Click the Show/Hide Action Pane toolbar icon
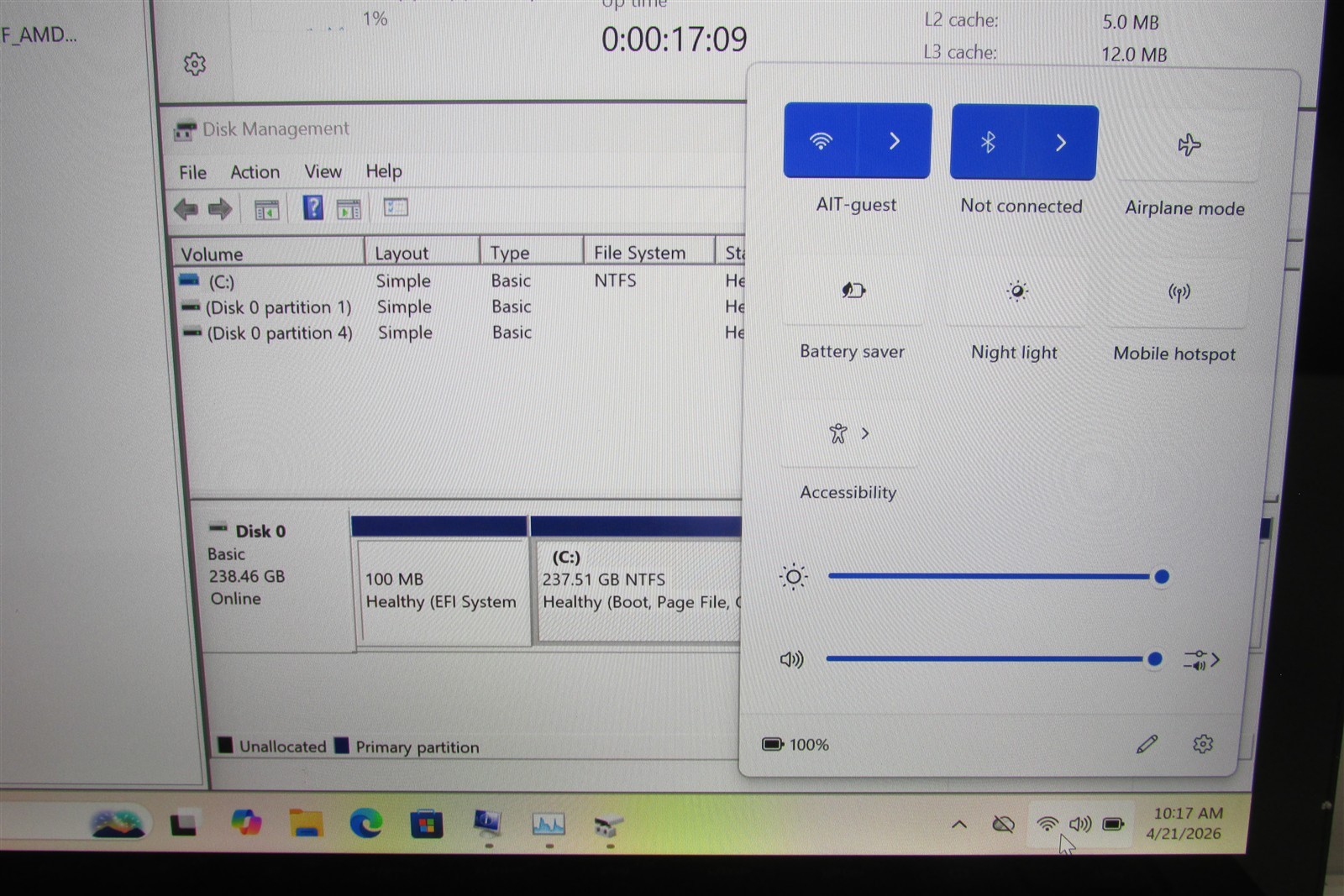 348,209
